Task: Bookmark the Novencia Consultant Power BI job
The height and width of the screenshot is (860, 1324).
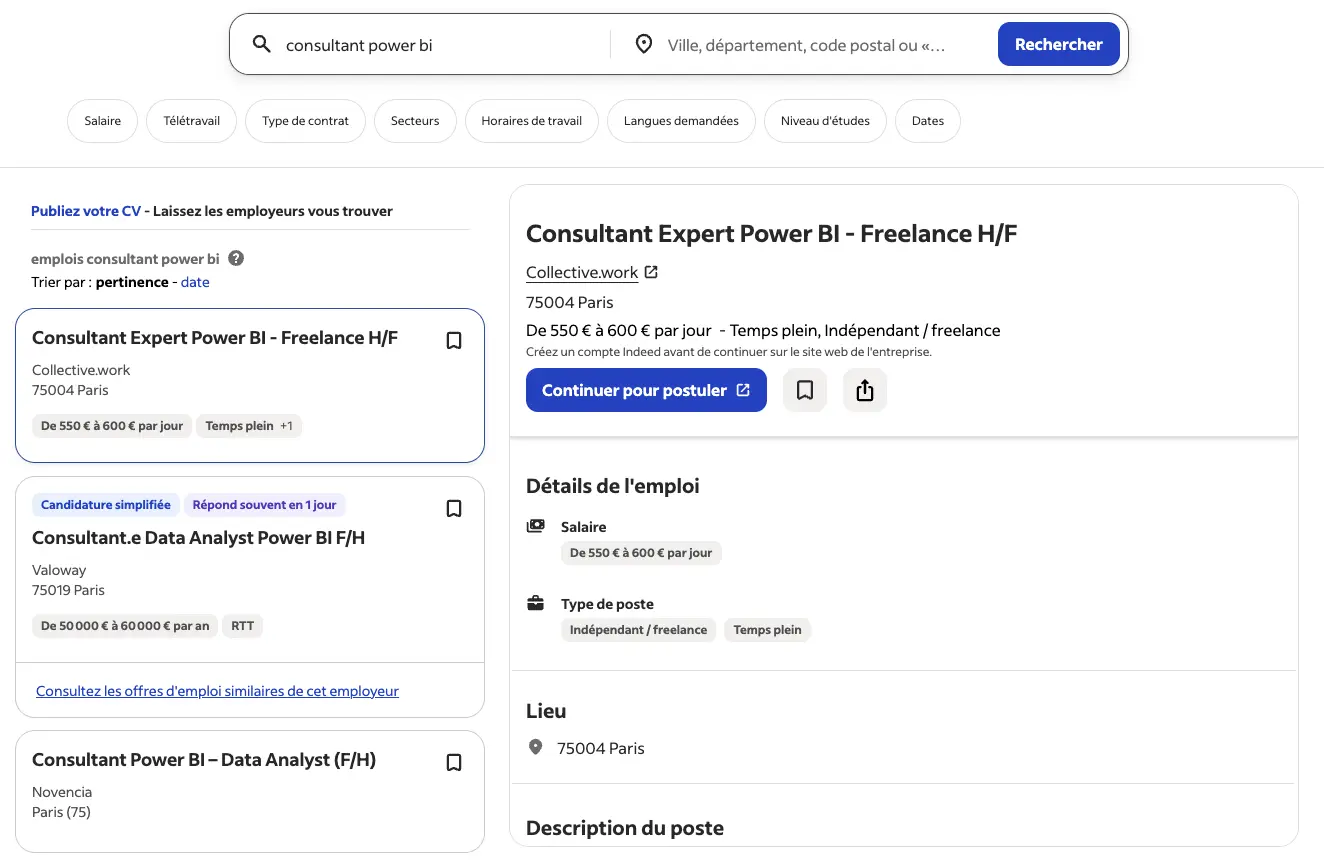Action: coord(454,763)
